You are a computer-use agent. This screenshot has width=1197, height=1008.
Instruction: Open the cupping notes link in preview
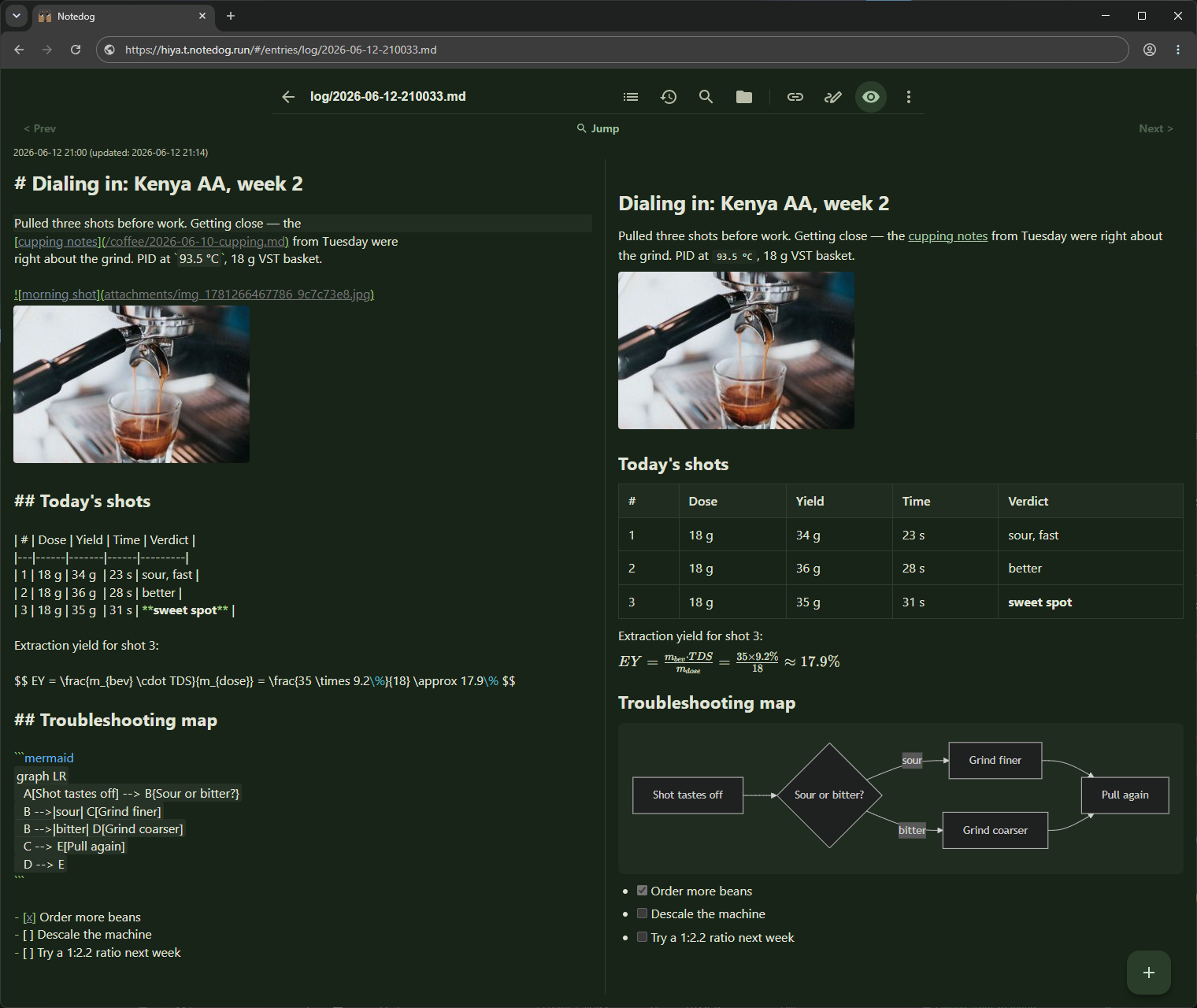[947, 236]
